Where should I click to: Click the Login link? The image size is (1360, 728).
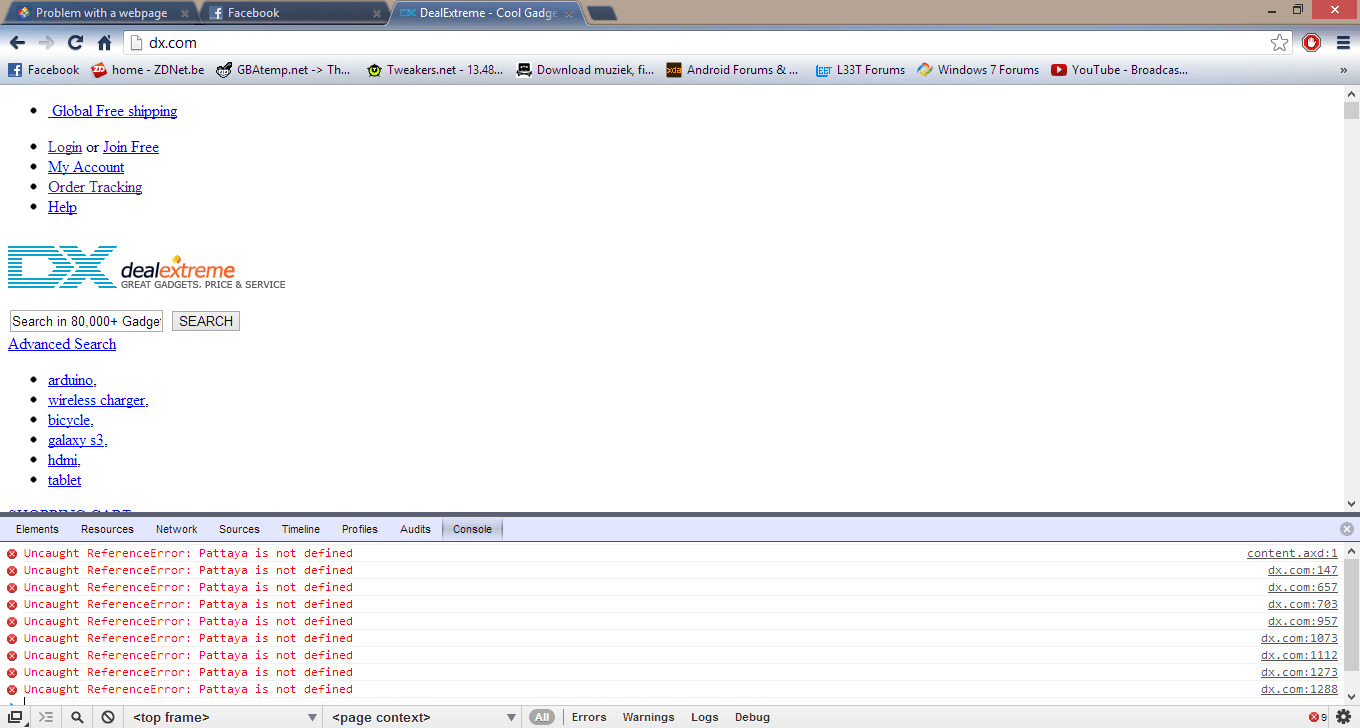tap(65, 147)
